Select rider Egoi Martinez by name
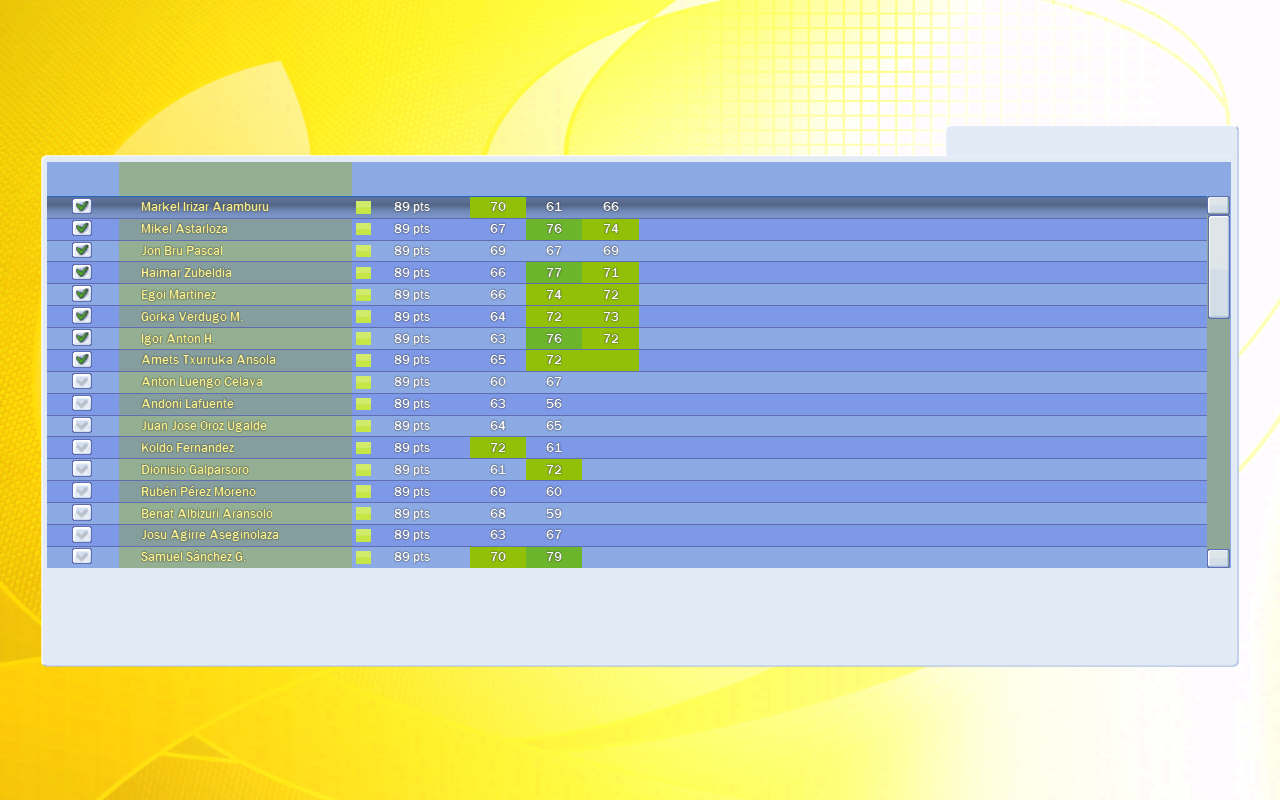 coord(179,295)
